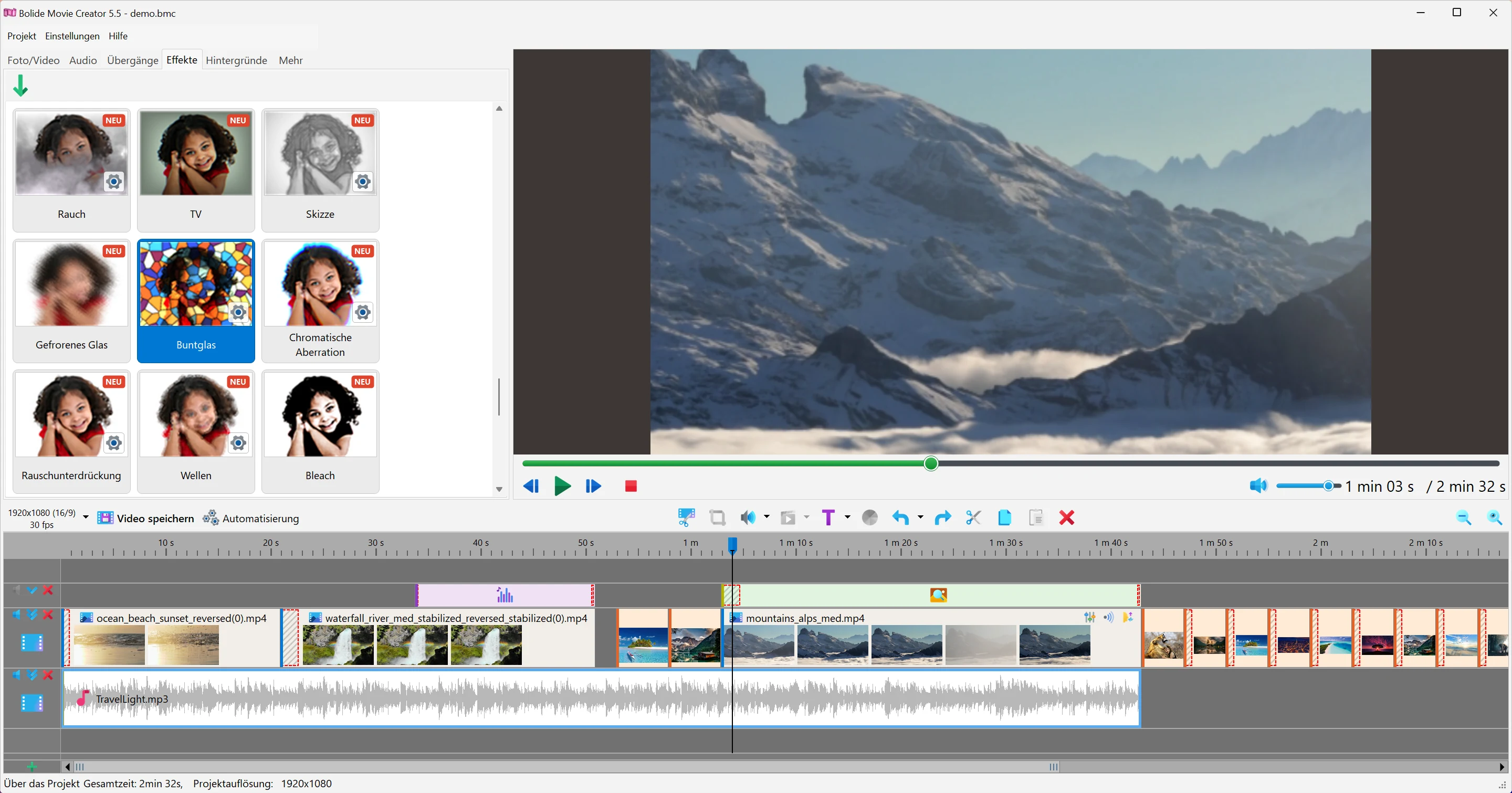Mute the top overlay track speaker
The image size is (1512, 793).
point(16,590)
